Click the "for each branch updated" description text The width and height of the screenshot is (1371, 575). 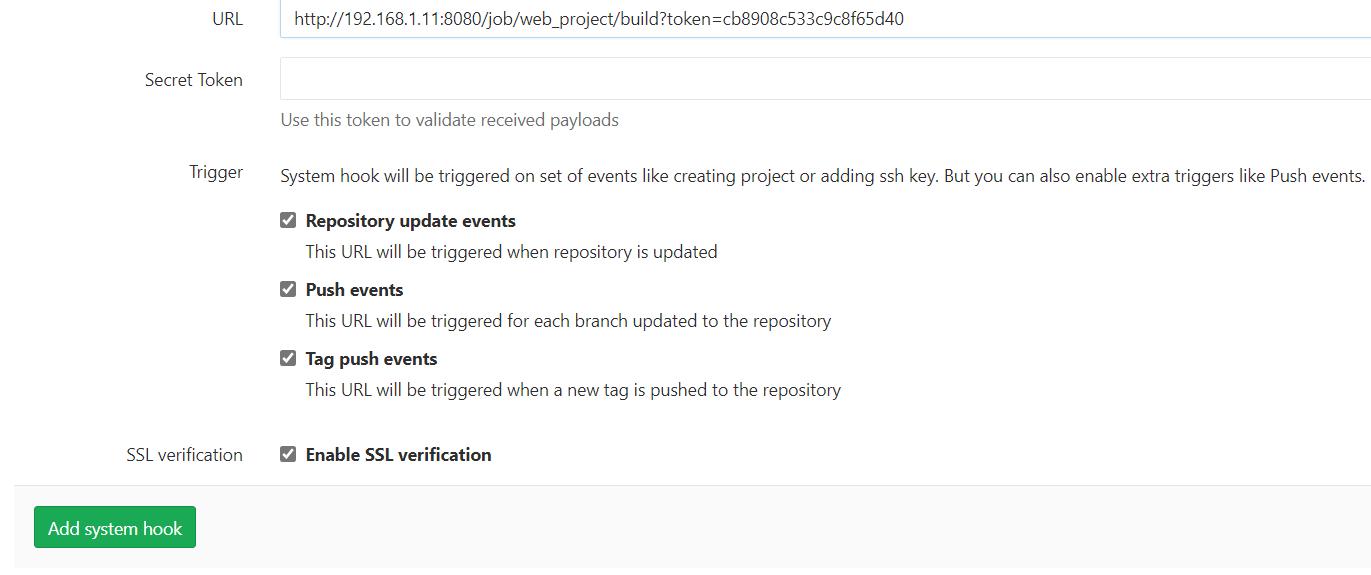tap(568, 321)
